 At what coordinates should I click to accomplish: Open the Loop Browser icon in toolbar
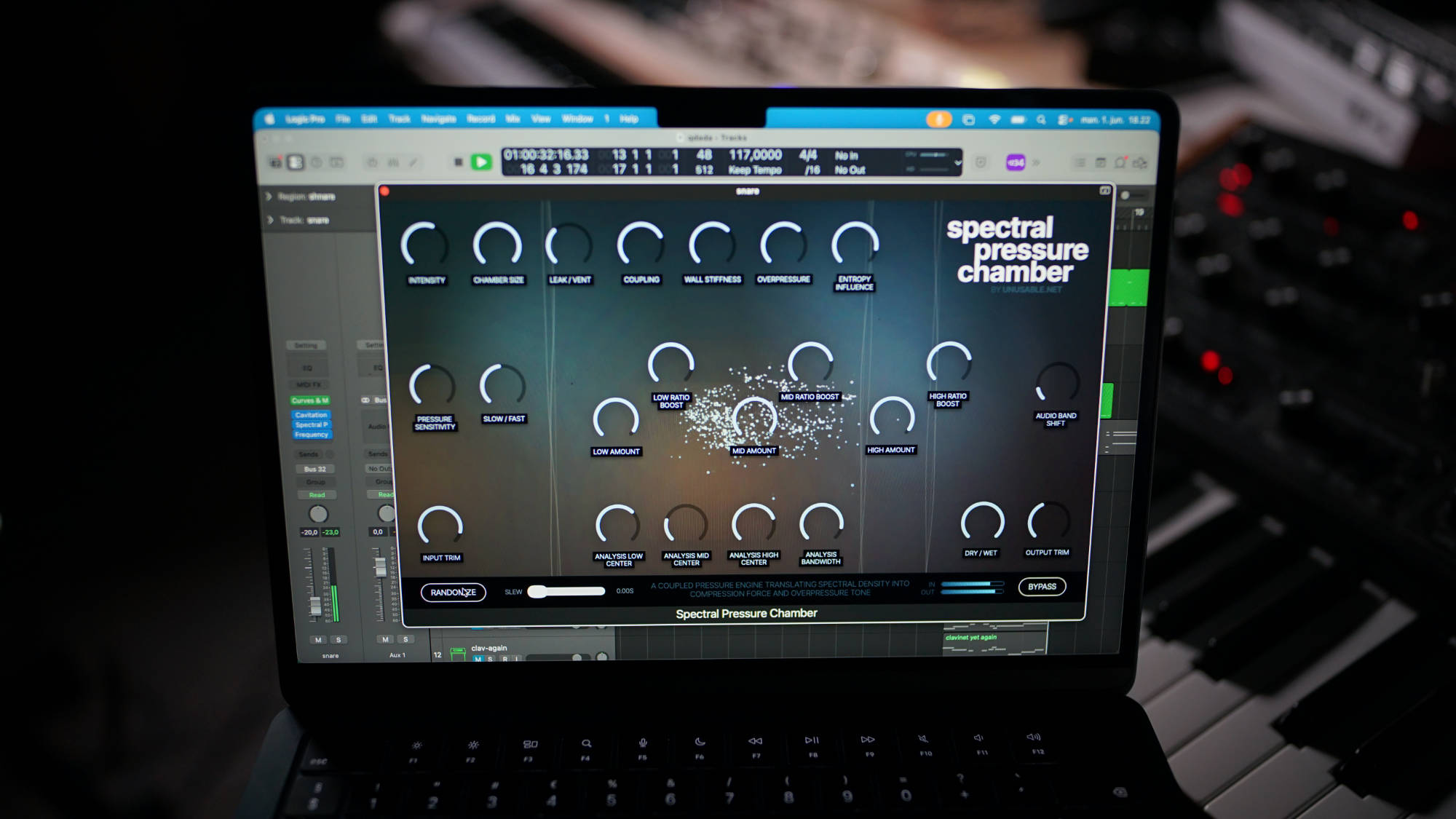coord(1120,163)
